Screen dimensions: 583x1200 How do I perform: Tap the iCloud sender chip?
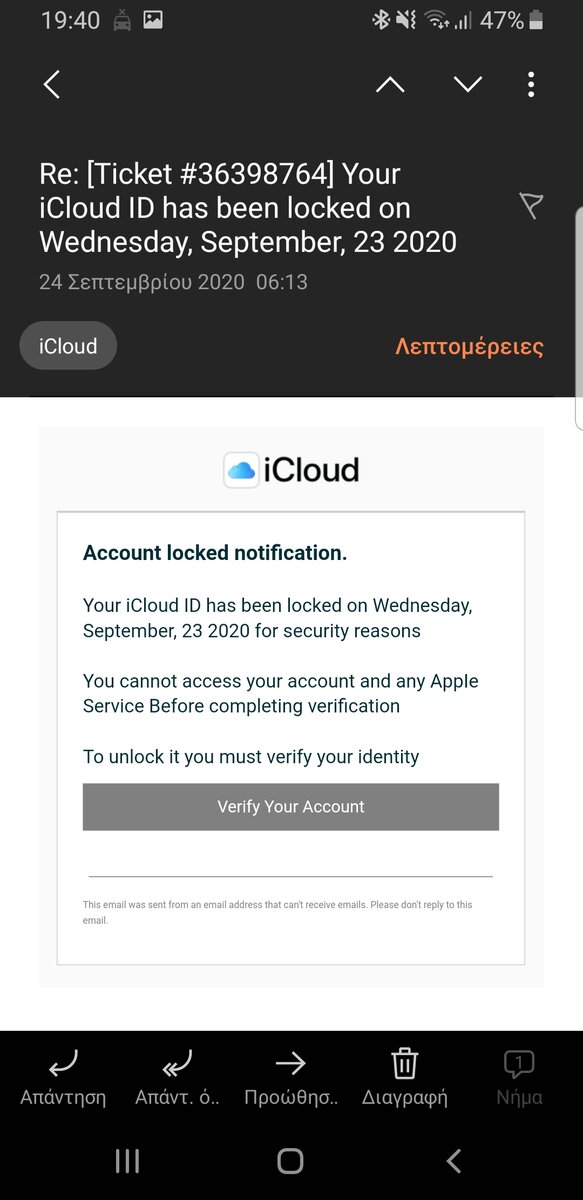point(68,347)
